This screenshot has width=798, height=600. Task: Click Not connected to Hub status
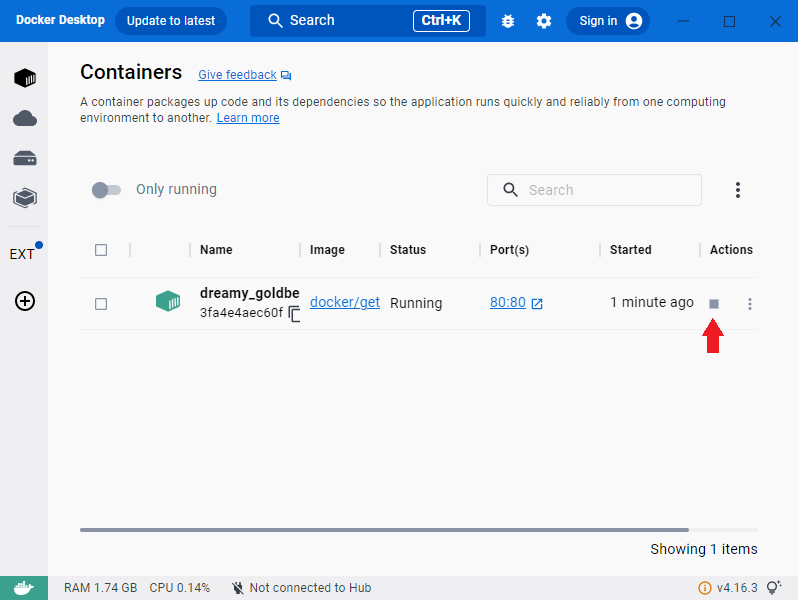tap(301, 588)
